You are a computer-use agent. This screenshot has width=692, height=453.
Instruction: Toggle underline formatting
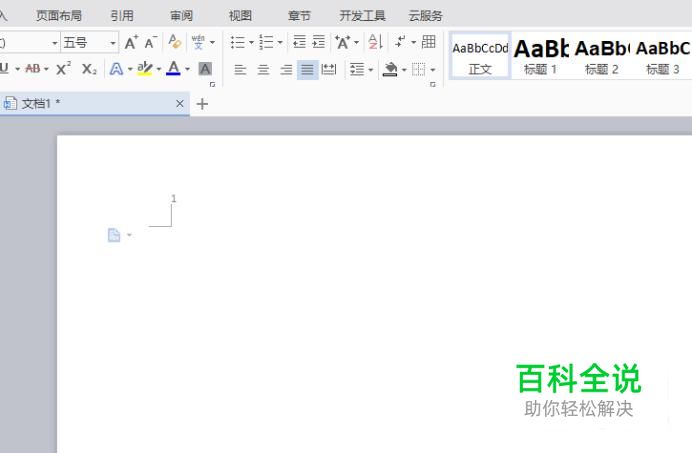click(x=4, y=68)
